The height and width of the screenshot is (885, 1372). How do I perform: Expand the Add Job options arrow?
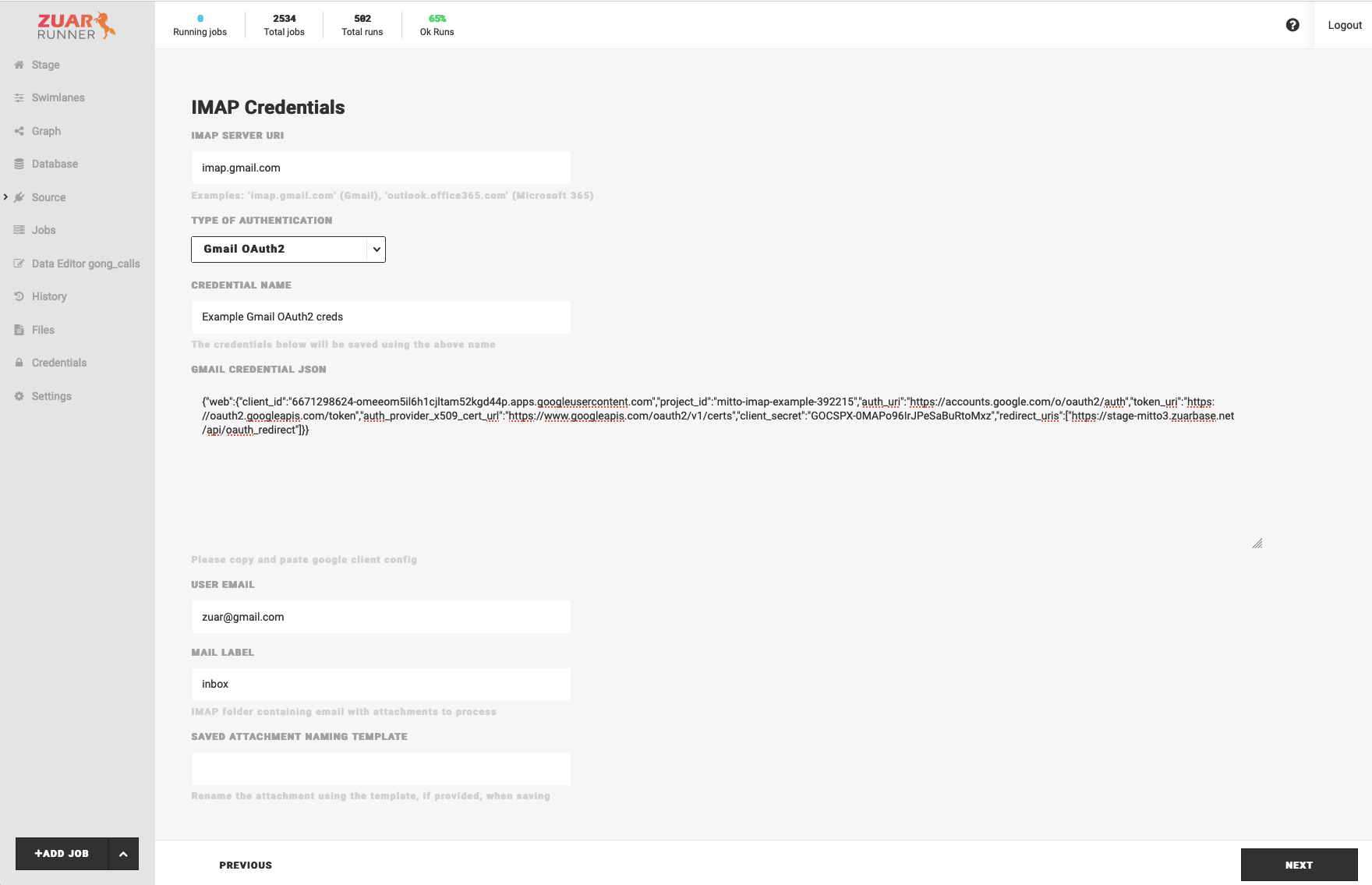coord(123,854)
